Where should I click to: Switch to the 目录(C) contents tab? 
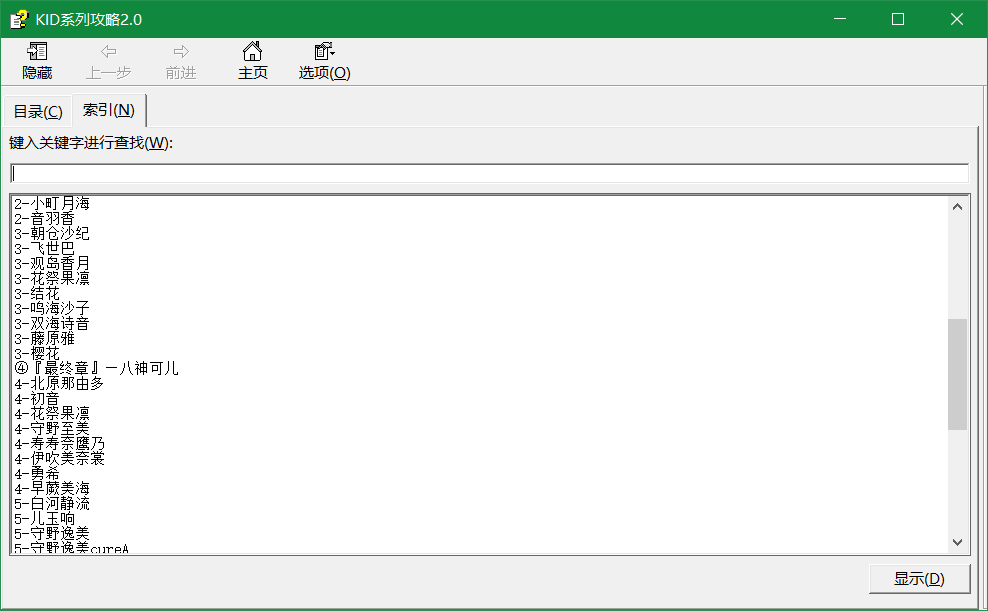38,111
